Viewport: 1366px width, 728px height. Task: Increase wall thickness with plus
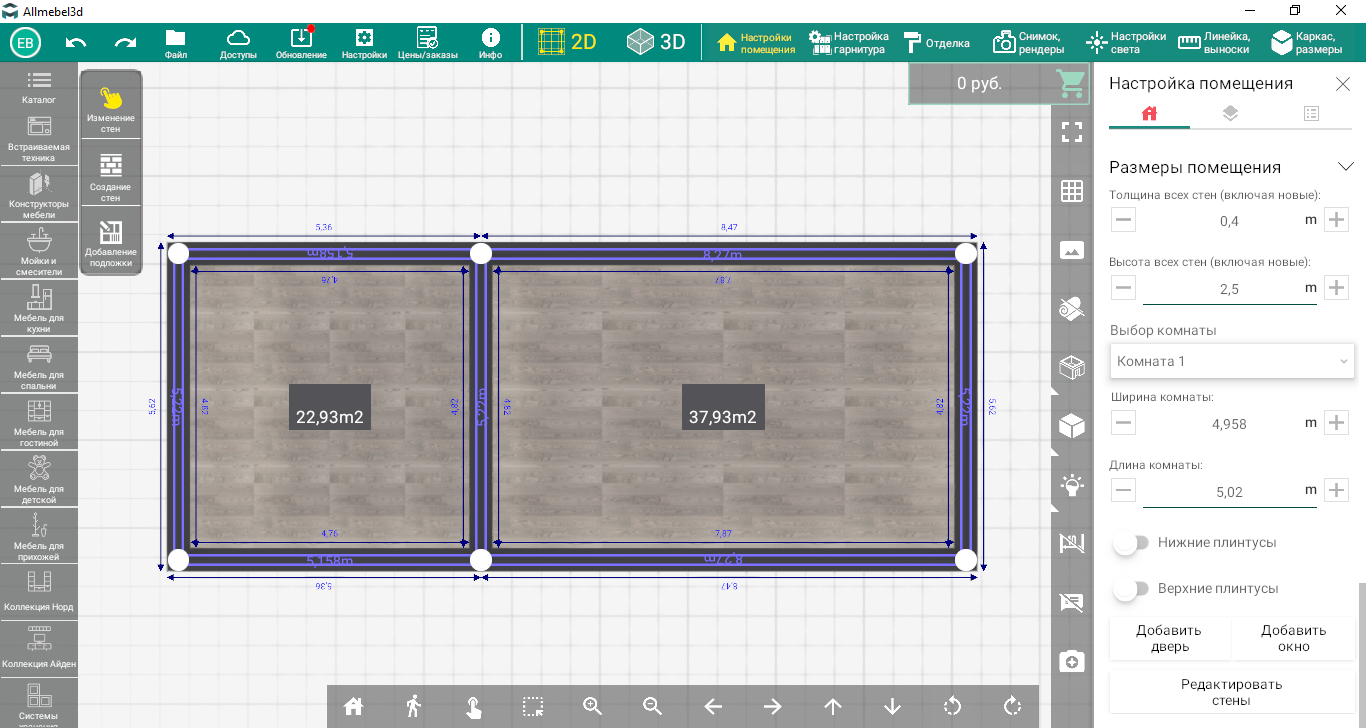[x=1337, y=220]
